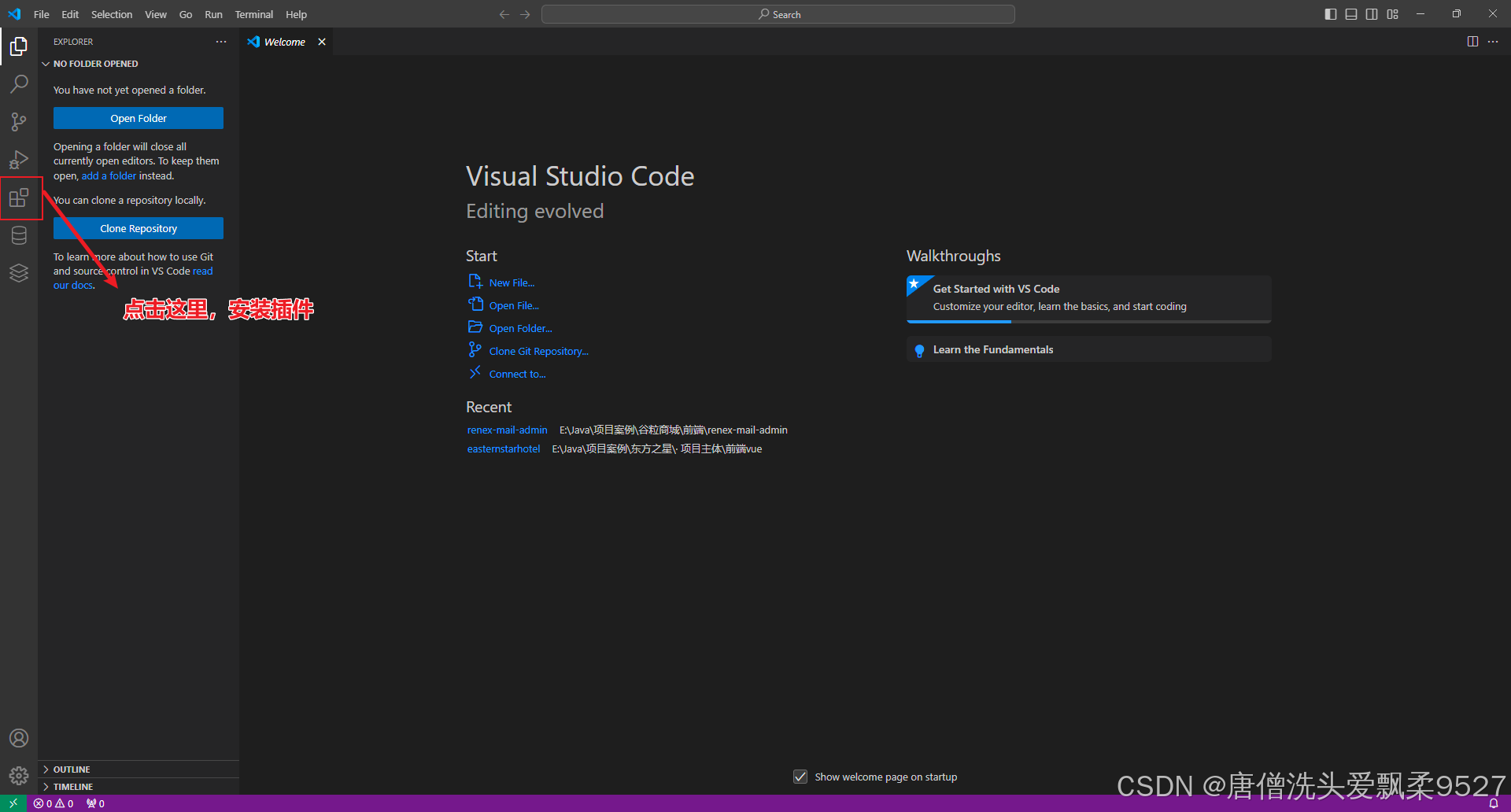1511x812 pixels.
Task: Toggle bottom panel layout icon
Action: [x=1351, y=14]
